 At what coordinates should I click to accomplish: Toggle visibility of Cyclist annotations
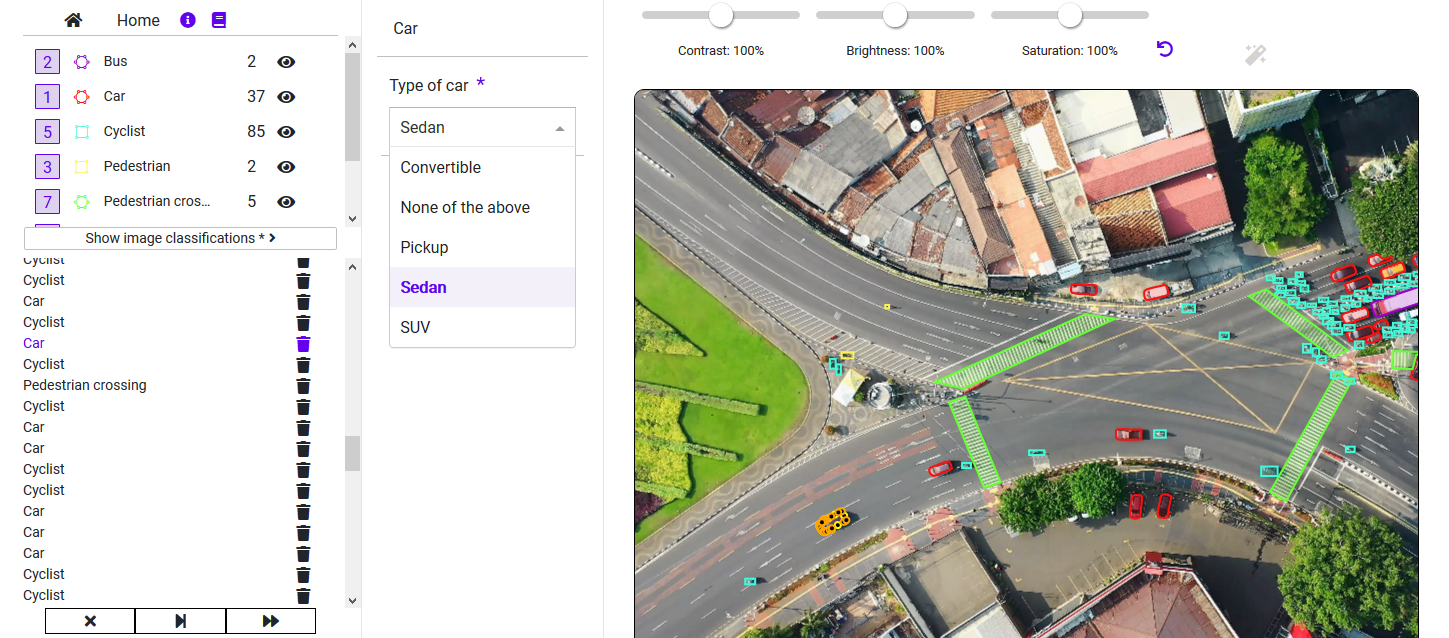coord(286,132)
